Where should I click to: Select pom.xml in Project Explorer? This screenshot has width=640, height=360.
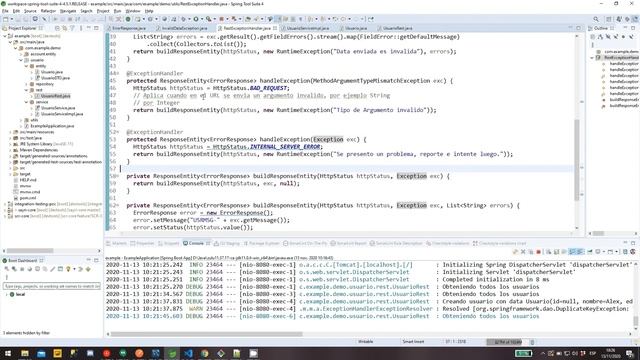[28, 198]
